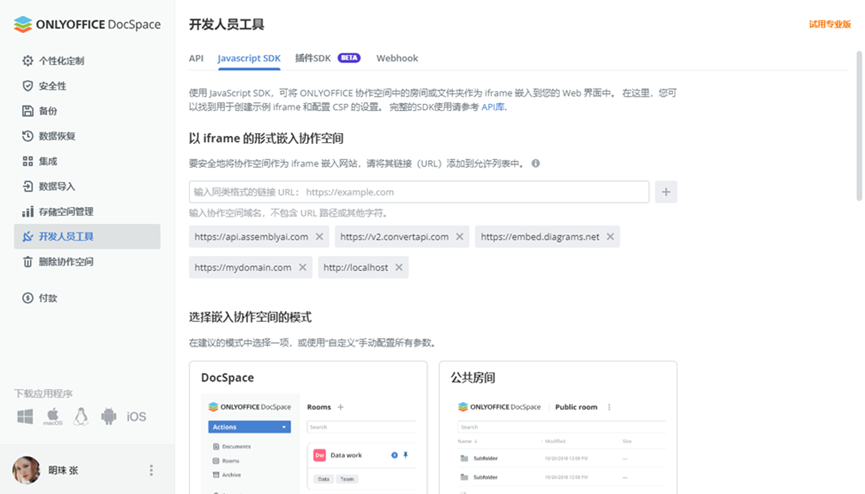This screenshot has height=494, width=865.
Task: Click 试用专业版 upgrade link
Action: click(830, 24)
